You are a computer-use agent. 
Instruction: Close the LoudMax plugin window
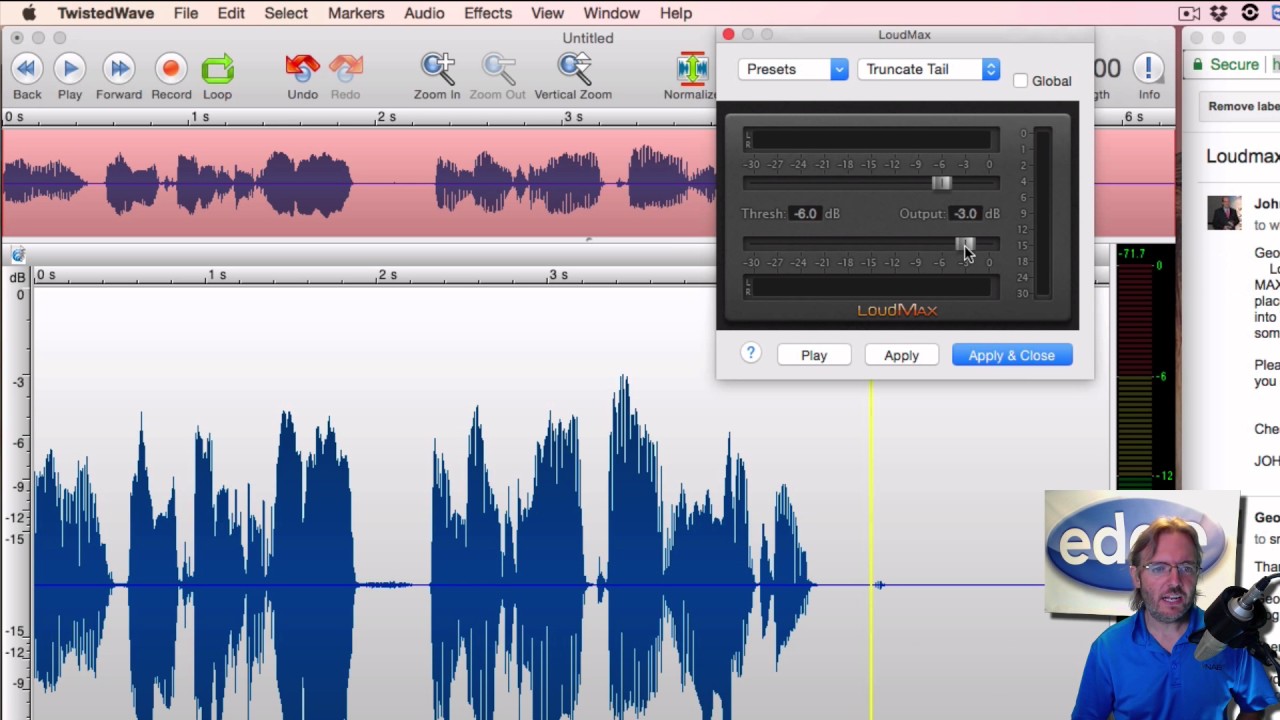coord(728,35)
